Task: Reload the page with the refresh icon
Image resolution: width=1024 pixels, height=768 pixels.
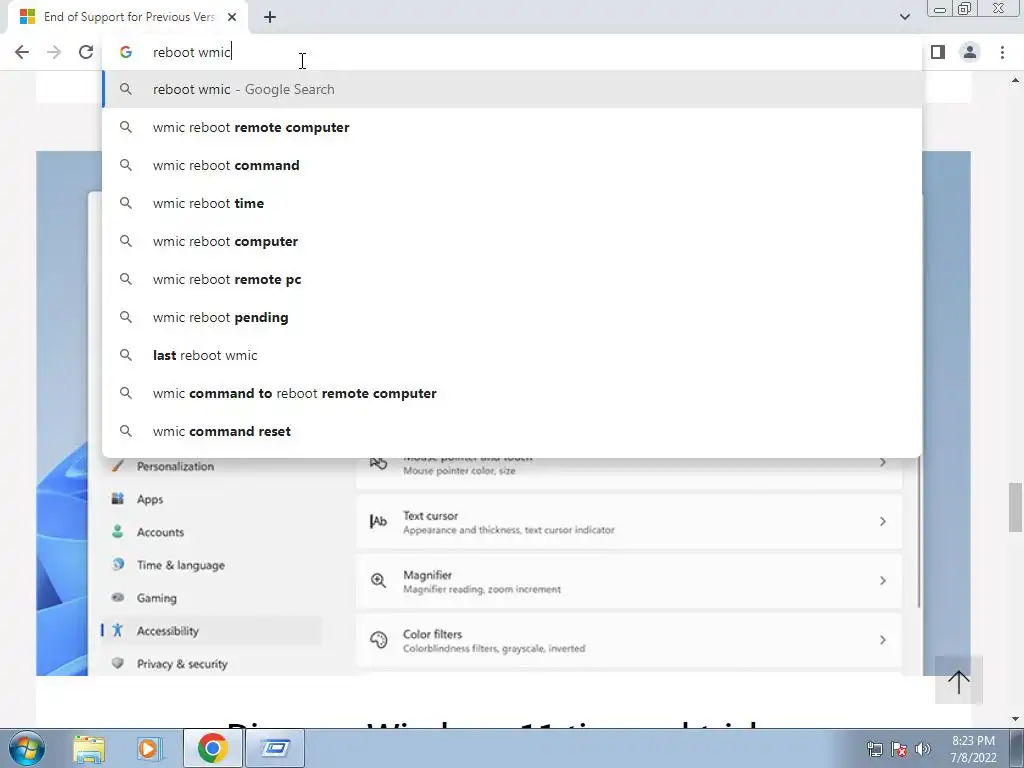Action: point(86,52)
